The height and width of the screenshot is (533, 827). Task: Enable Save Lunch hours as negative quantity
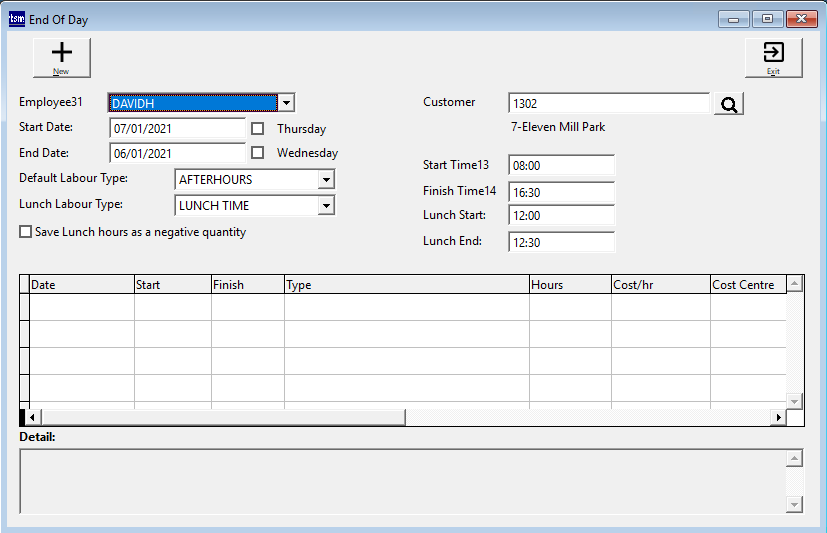click(x=25, y=232)
